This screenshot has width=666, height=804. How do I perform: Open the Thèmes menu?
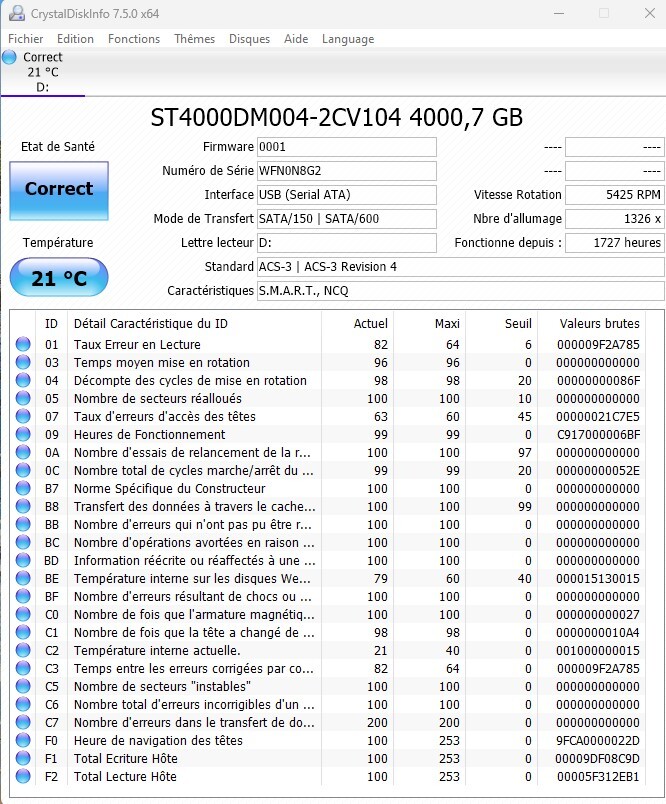click(x=194, y=39)
